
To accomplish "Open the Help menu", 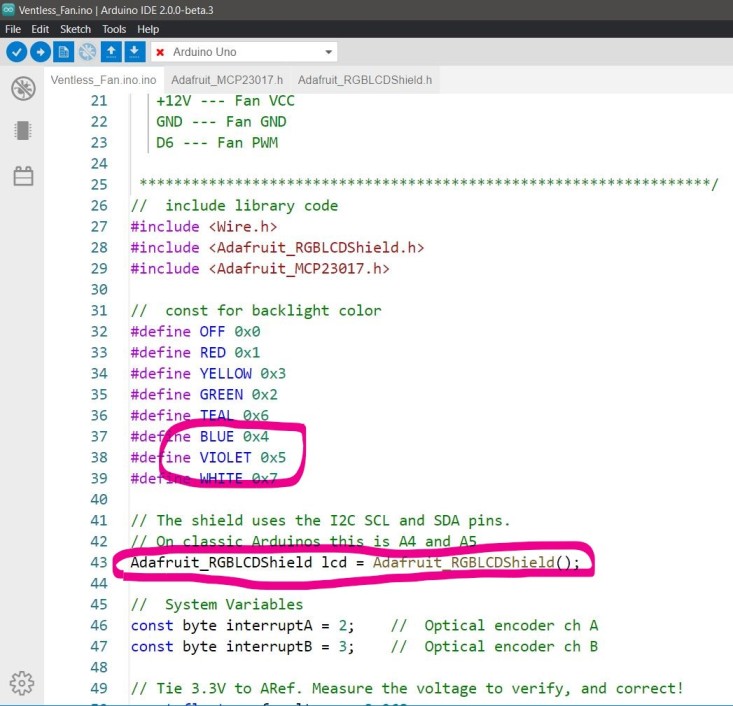I will click(148, 29).
